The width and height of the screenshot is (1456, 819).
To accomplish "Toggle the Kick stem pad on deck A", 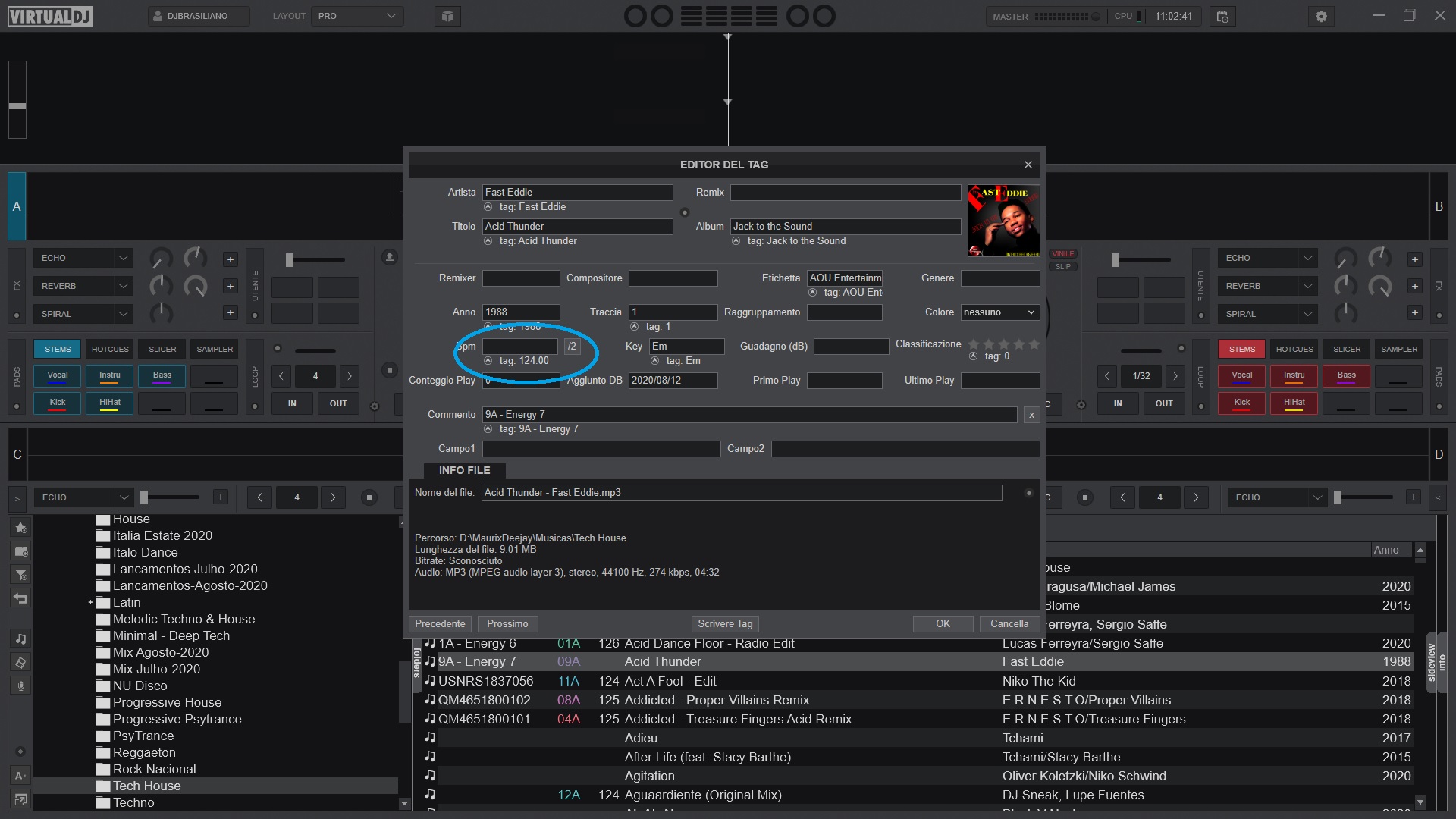I will click(58, 403).
